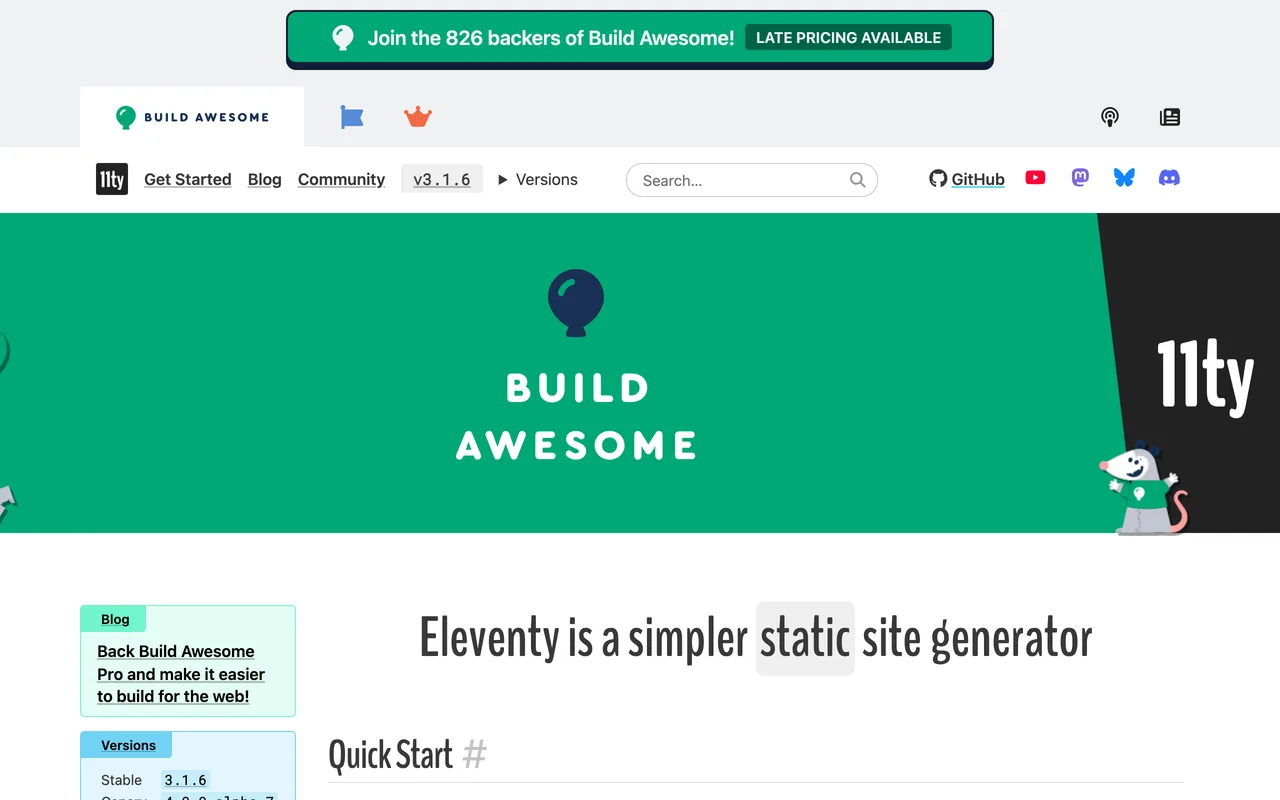Click the BUILD AWESOME hero title text

click(x=577, y=416)
